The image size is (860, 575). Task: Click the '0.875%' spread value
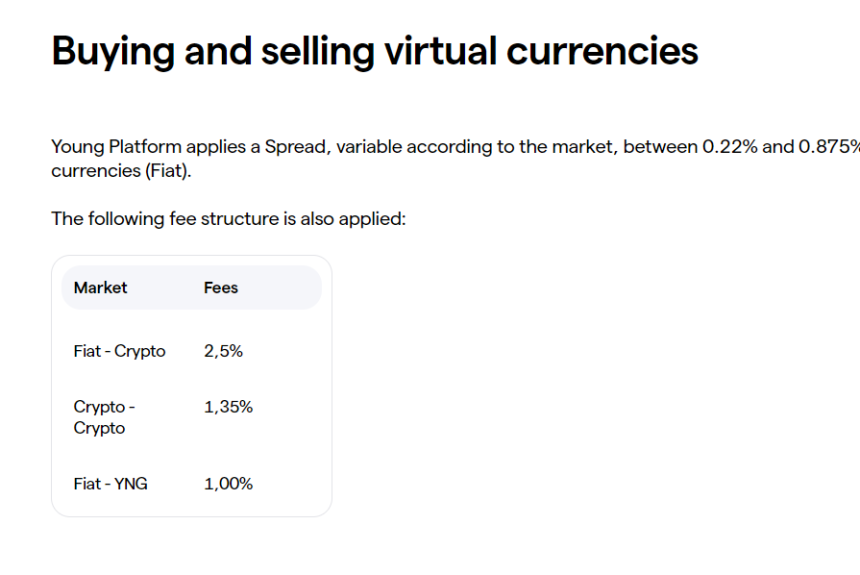[828, 147]
